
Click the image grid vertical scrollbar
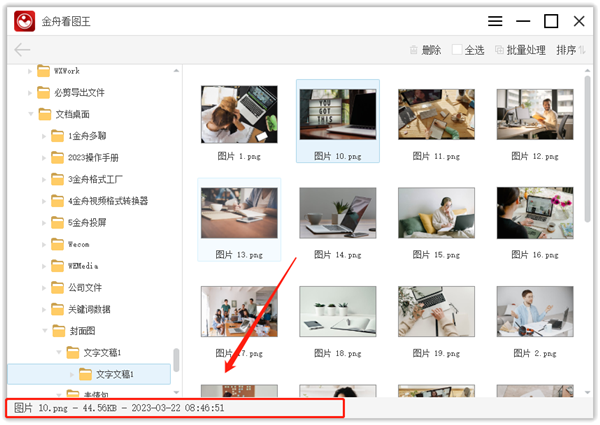[587, 149]
